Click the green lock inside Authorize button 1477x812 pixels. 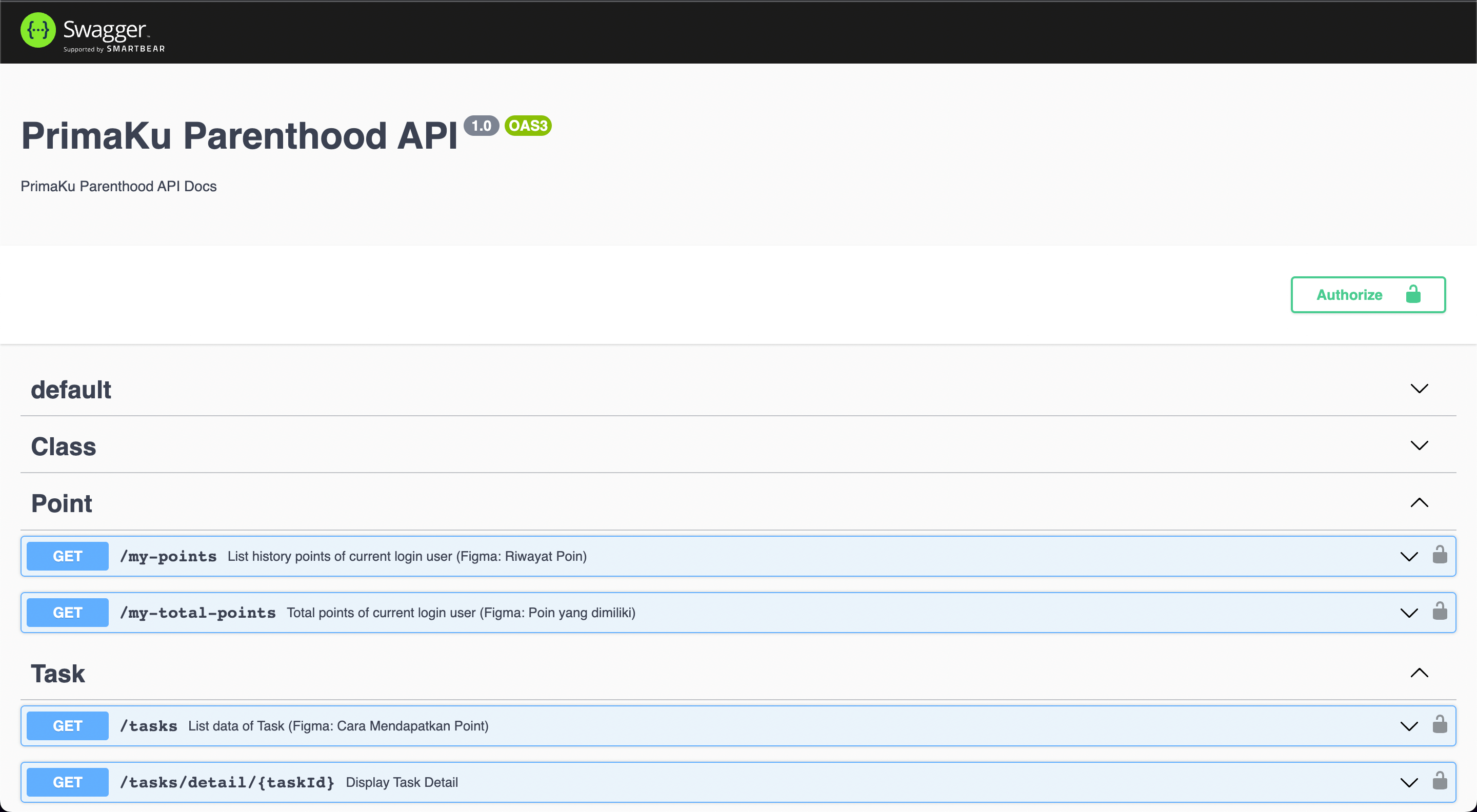pyautogui.click(x=1413, y=295)
